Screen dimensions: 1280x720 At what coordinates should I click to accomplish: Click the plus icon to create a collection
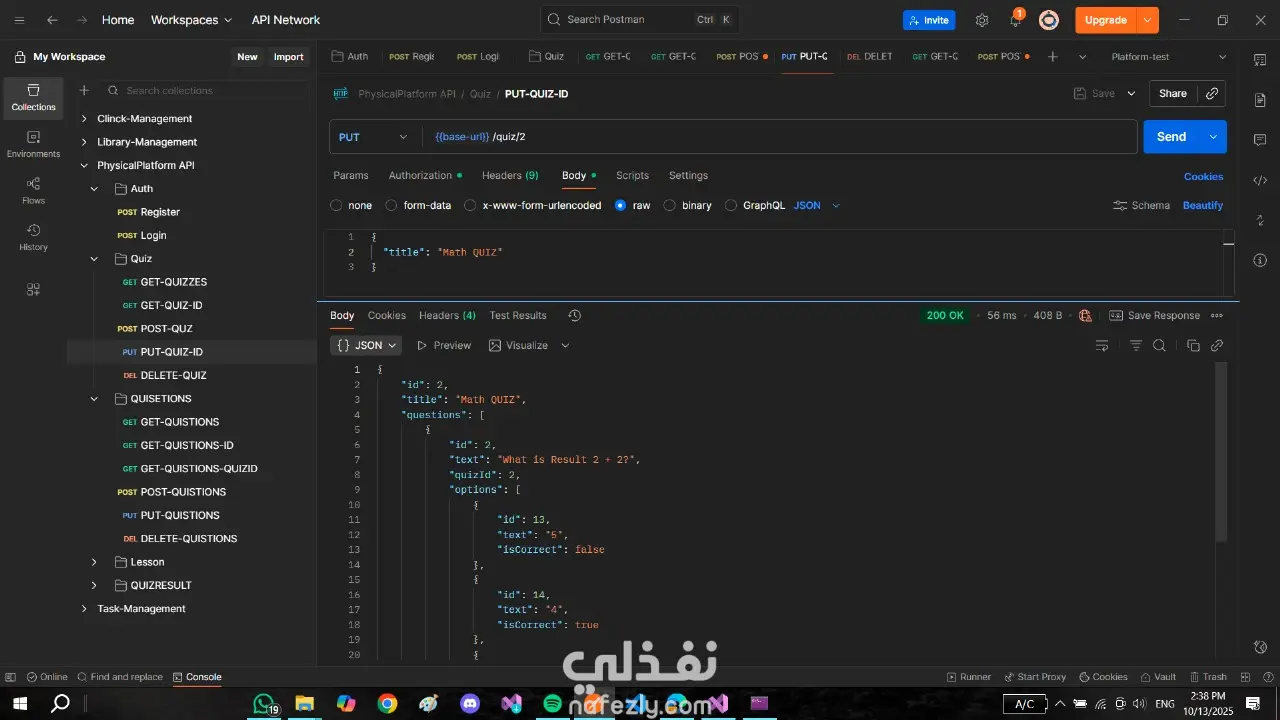(84, 90)
